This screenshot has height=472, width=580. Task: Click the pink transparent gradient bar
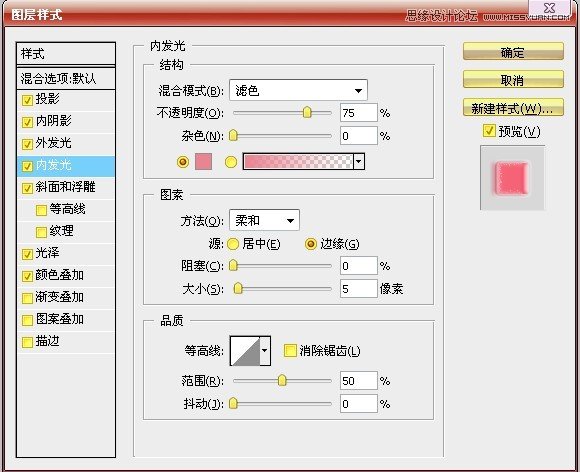click(298, 162)
